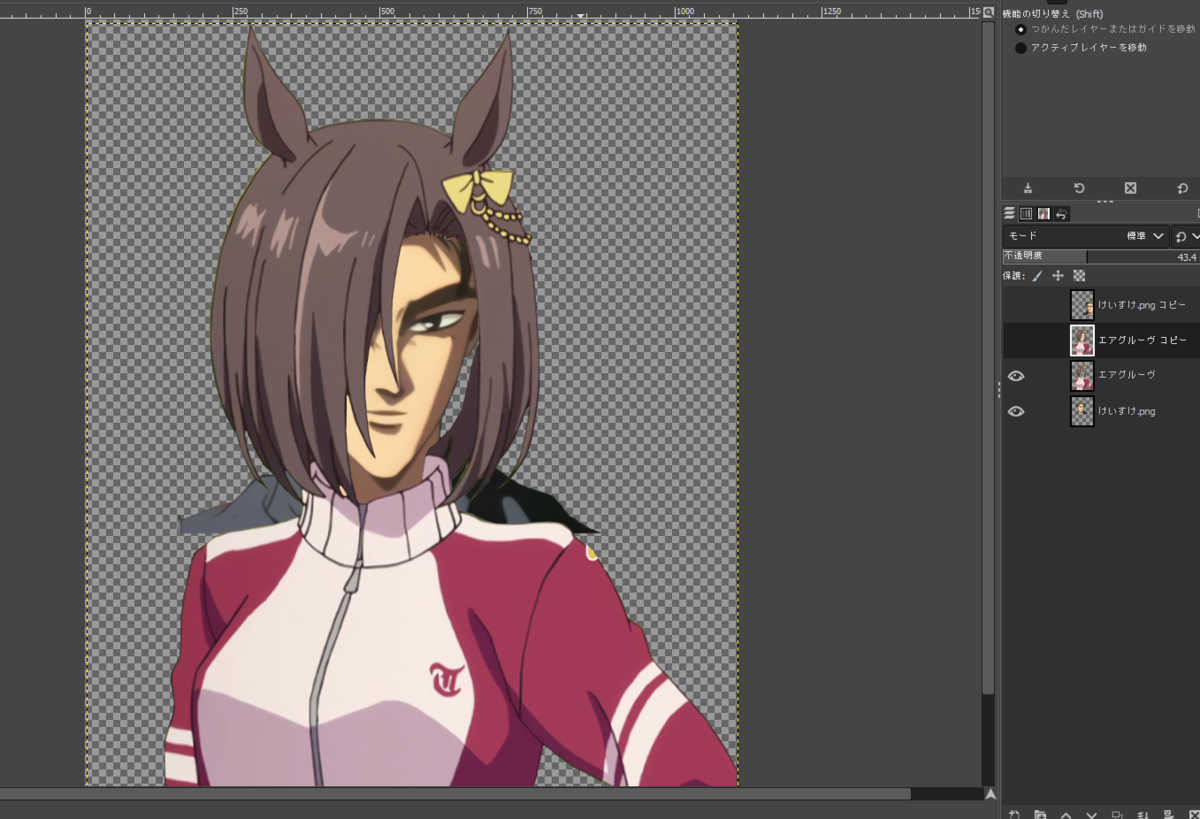The width and height of the screenshot is (1200, 819).
Task: Select the けいすけ.png コピー layer thumbnail
Action: coord(1082,305)
